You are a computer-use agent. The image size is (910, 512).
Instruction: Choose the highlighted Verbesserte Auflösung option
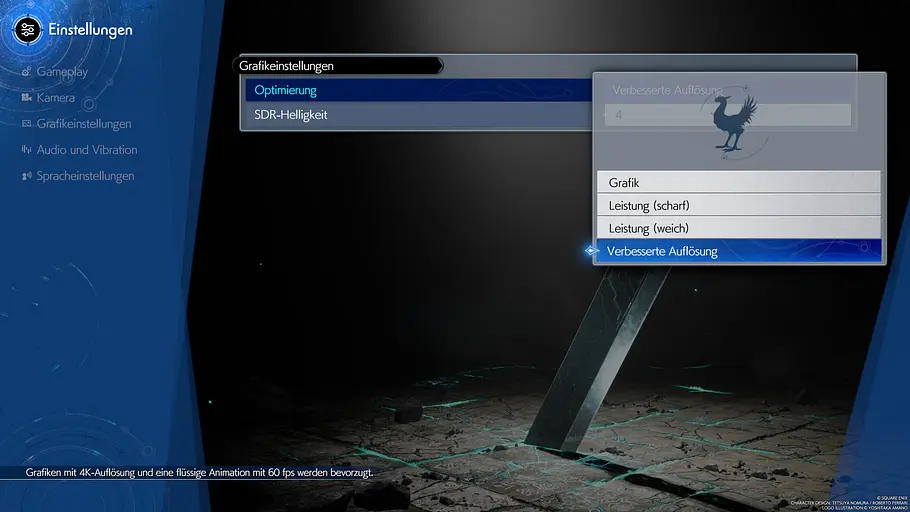pyautogui.click(x=739, y=251)
